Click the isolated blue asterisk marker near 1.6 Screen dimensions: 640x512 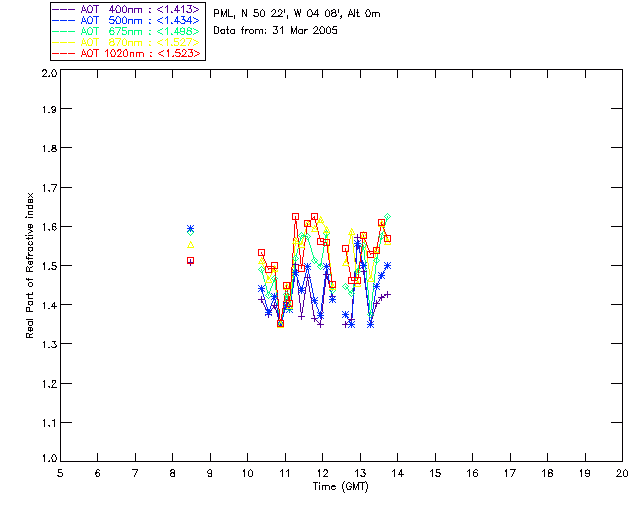pos(190,228)
